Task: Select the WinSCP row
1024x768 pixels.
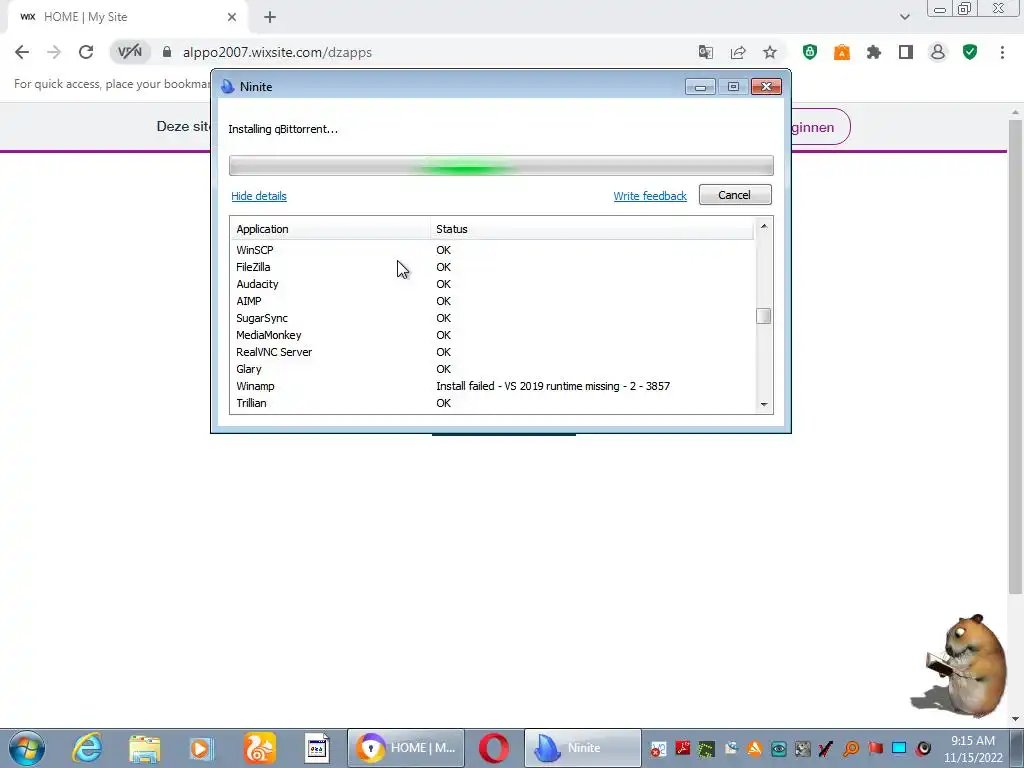Action: (492, 250)
